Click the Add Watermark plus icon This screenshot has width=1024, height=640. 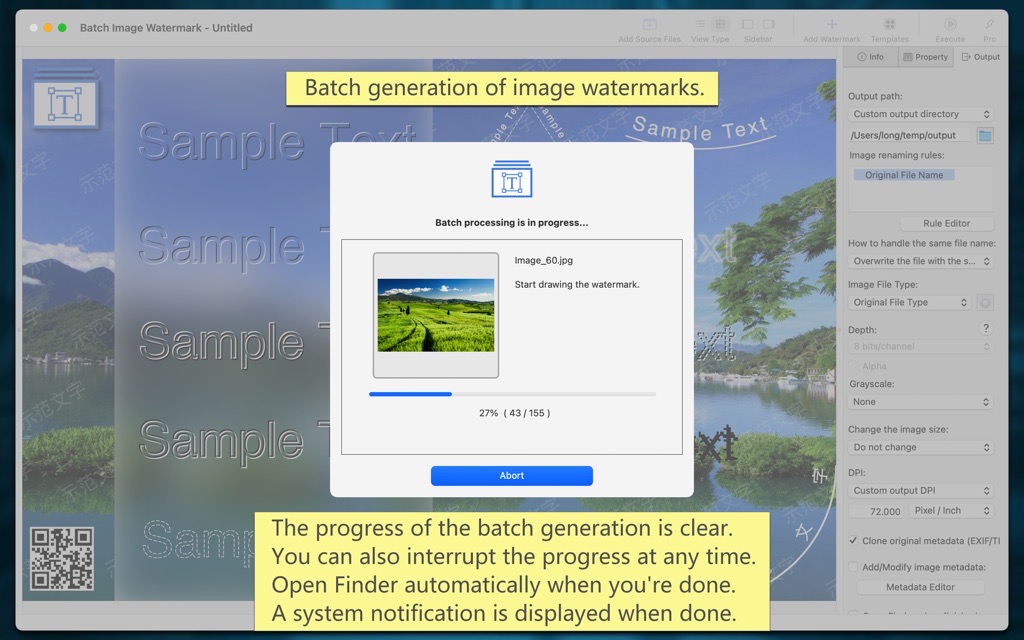[831, 24]
